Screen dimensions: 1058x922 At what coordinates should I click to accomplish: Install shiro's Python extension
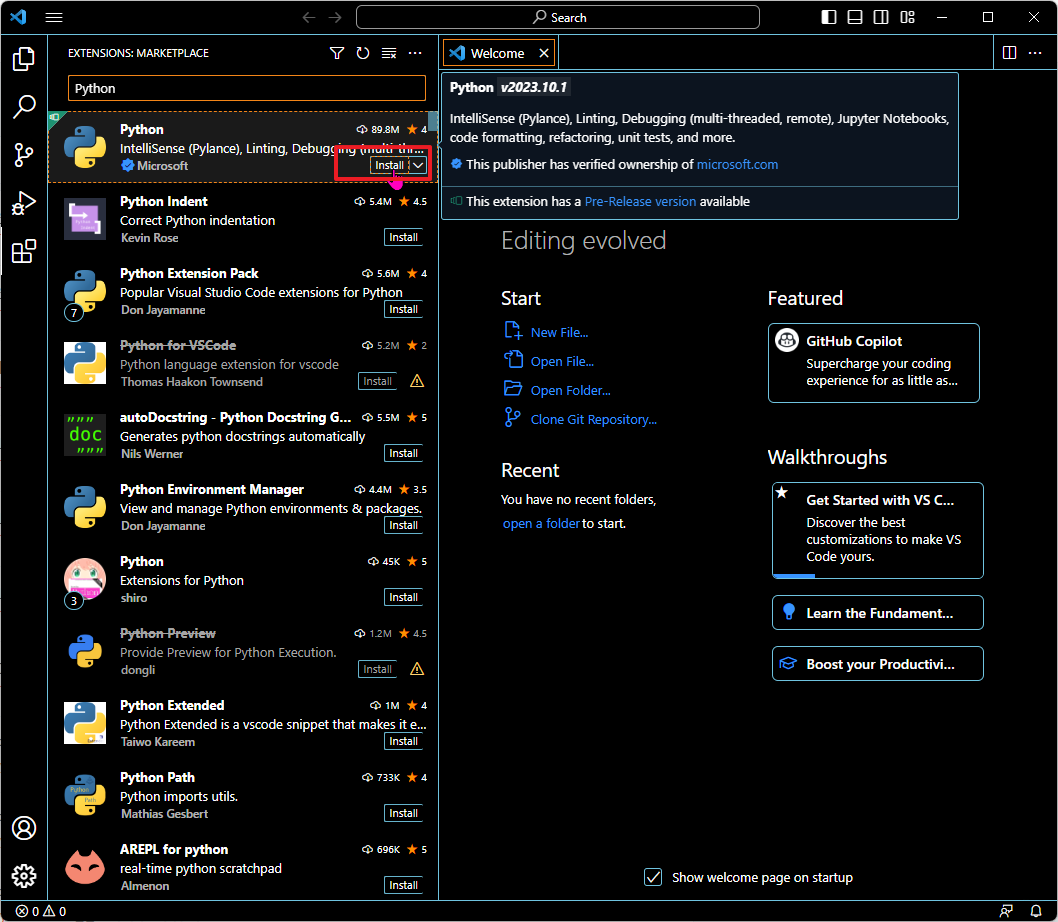click(403, 597)
